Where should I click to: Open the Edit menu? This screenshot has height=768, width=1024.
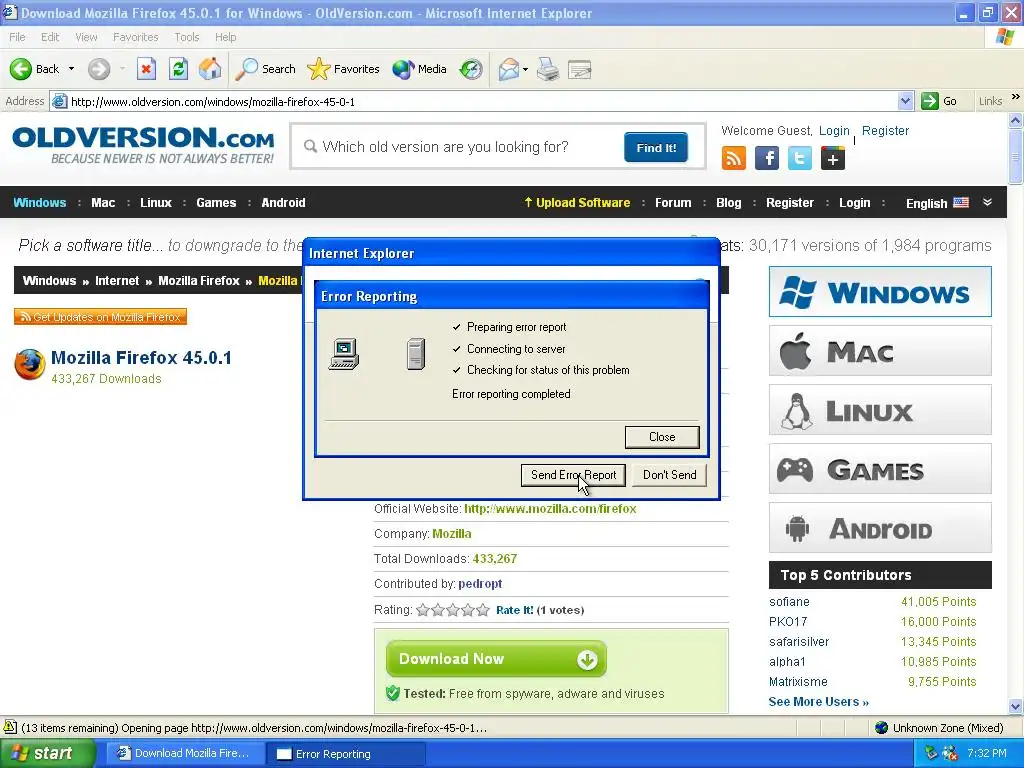(50, 37)
